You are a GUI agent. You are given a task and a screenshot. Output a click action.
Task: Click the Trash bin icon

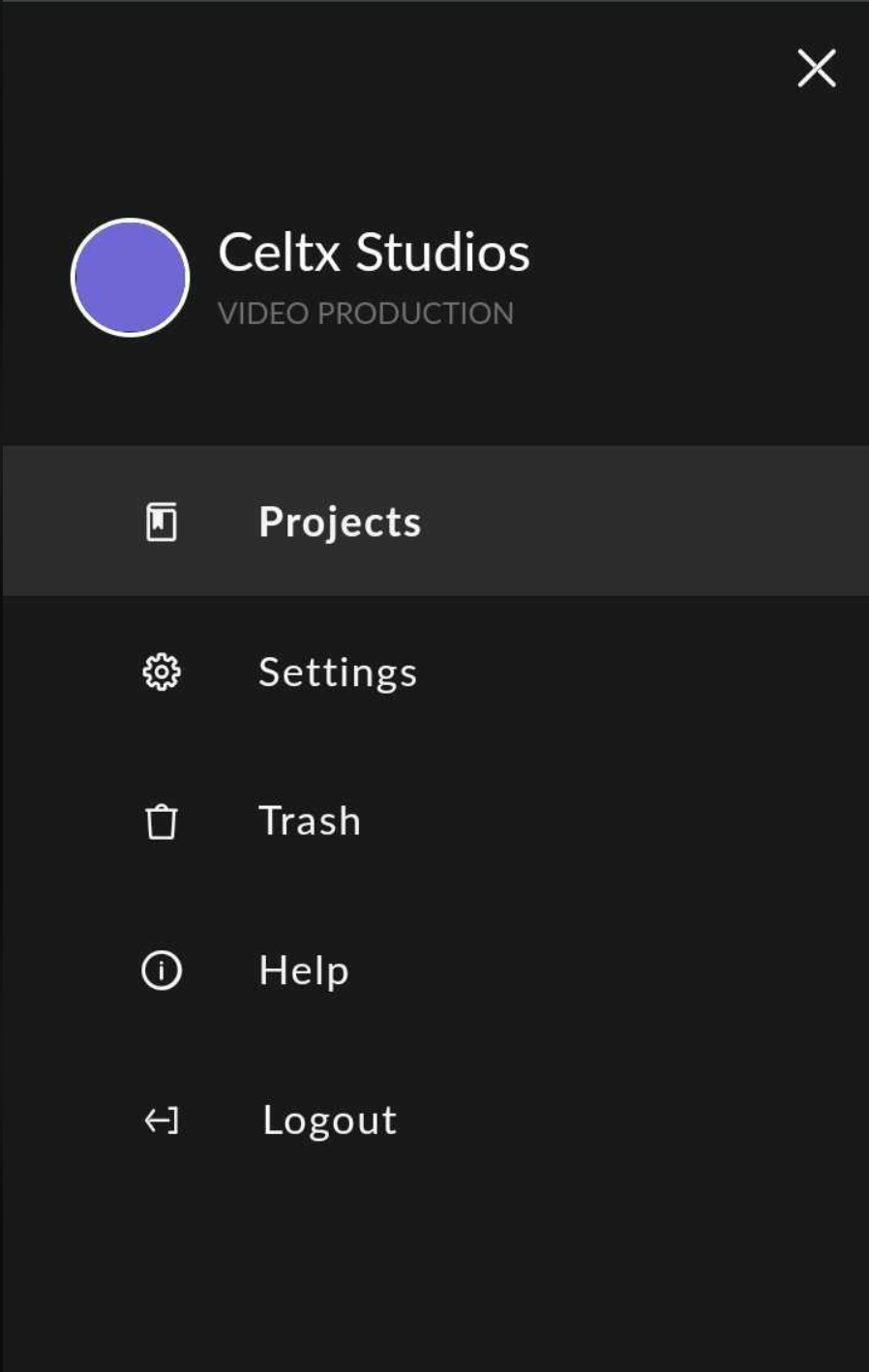(x=162, y=821)
